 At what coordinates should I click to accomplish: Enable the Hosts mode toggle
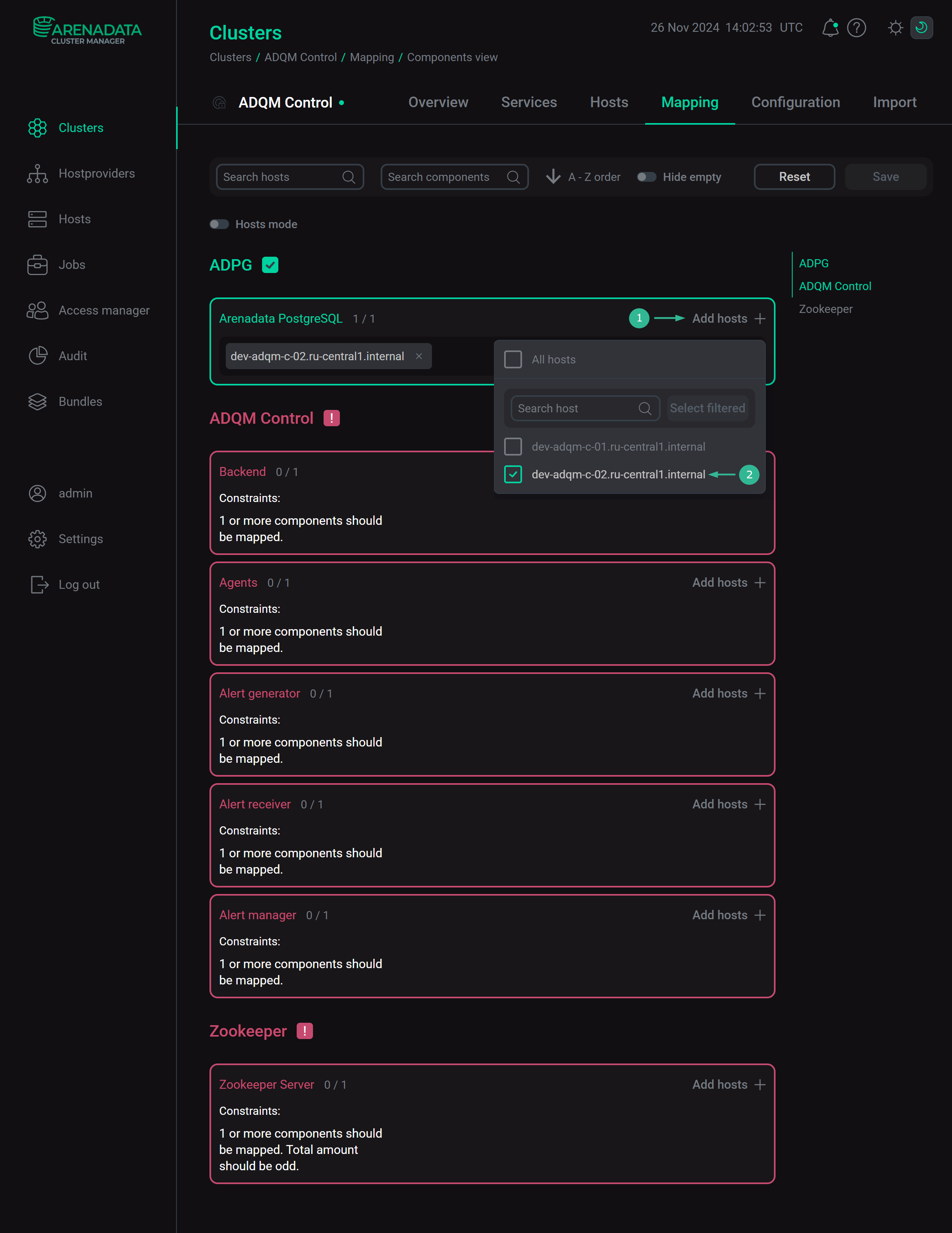click(219, 224)
